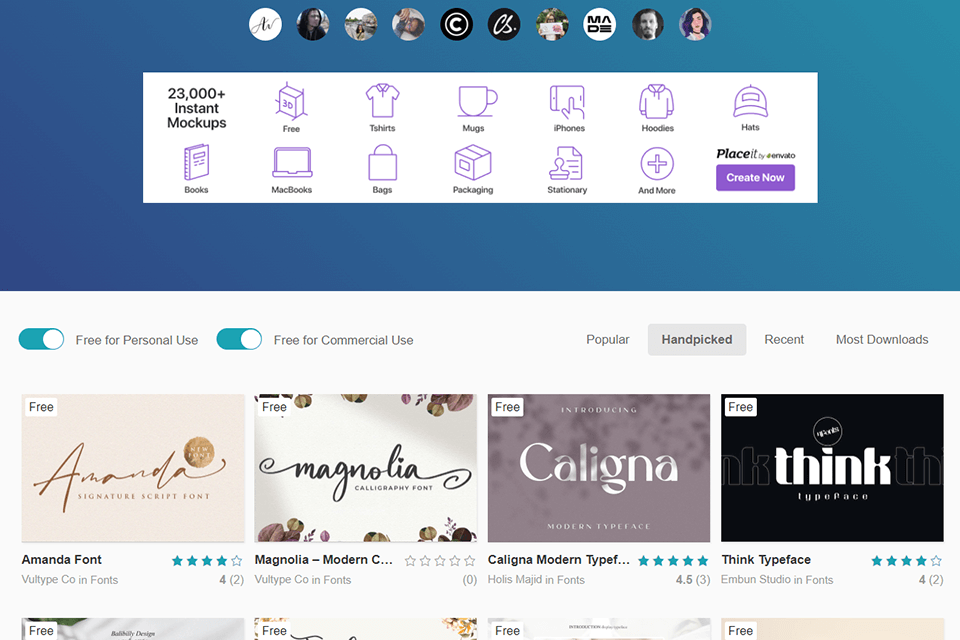The image size is (960, 640).
Task: Open Embun Studio author link
Action: coord(756,579)
